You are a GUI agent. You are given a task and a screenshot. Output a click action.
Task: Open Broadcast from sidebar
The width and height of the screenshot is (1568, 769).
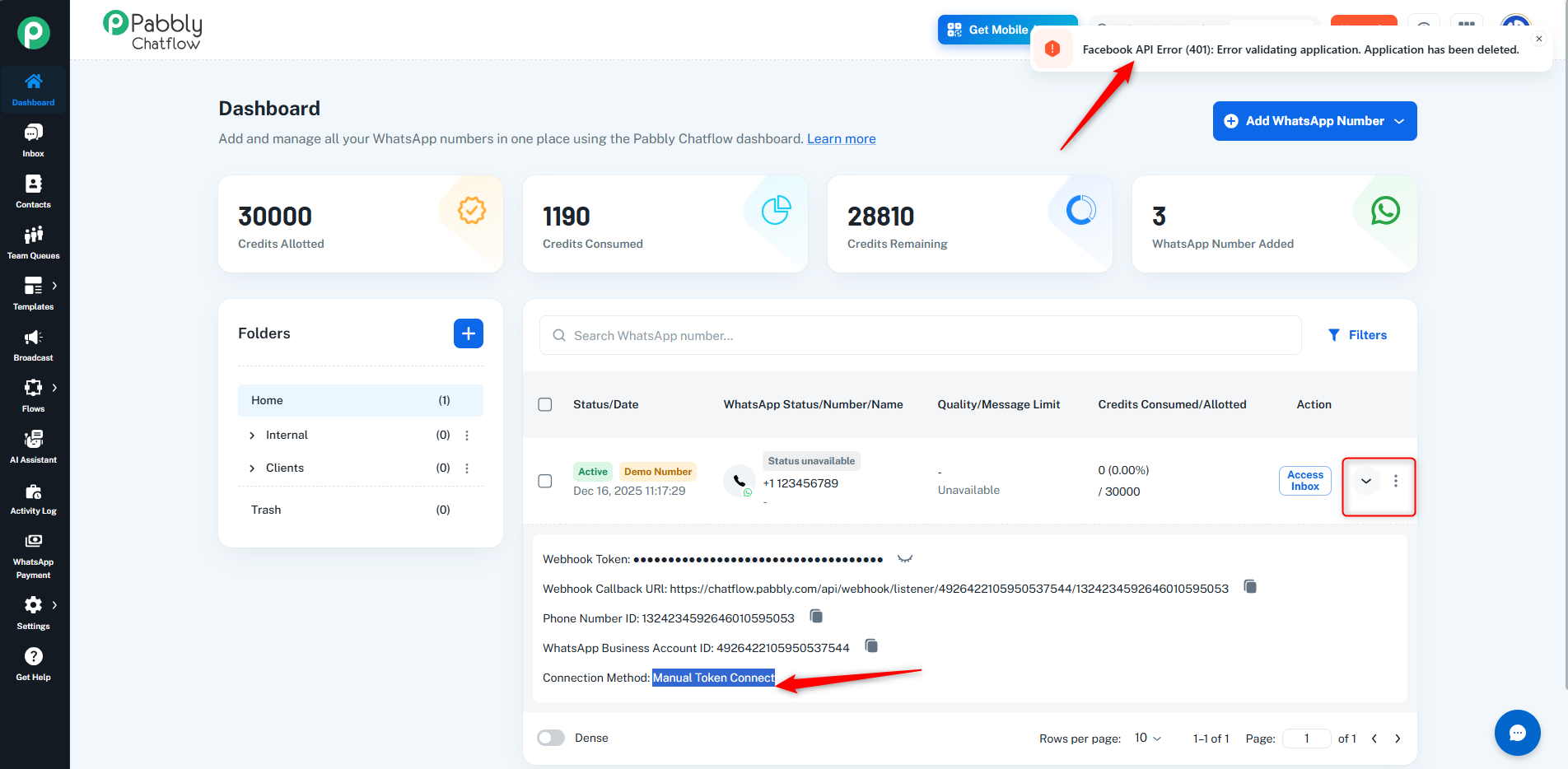(x=34, y=345)
